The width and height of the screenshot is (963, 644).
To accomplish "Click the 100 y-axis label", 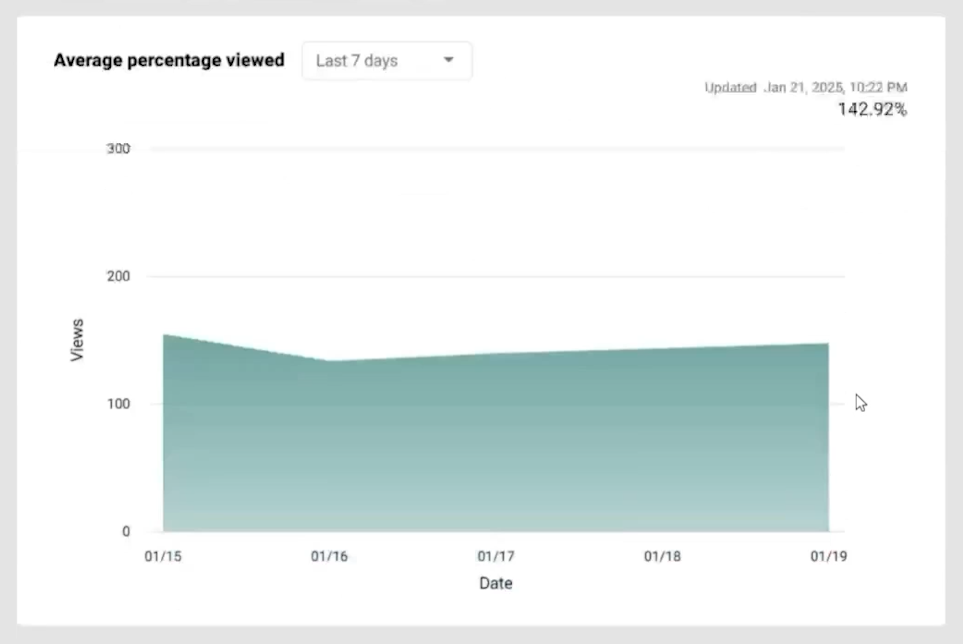I will pyautogui.click(x=119, y=404).
